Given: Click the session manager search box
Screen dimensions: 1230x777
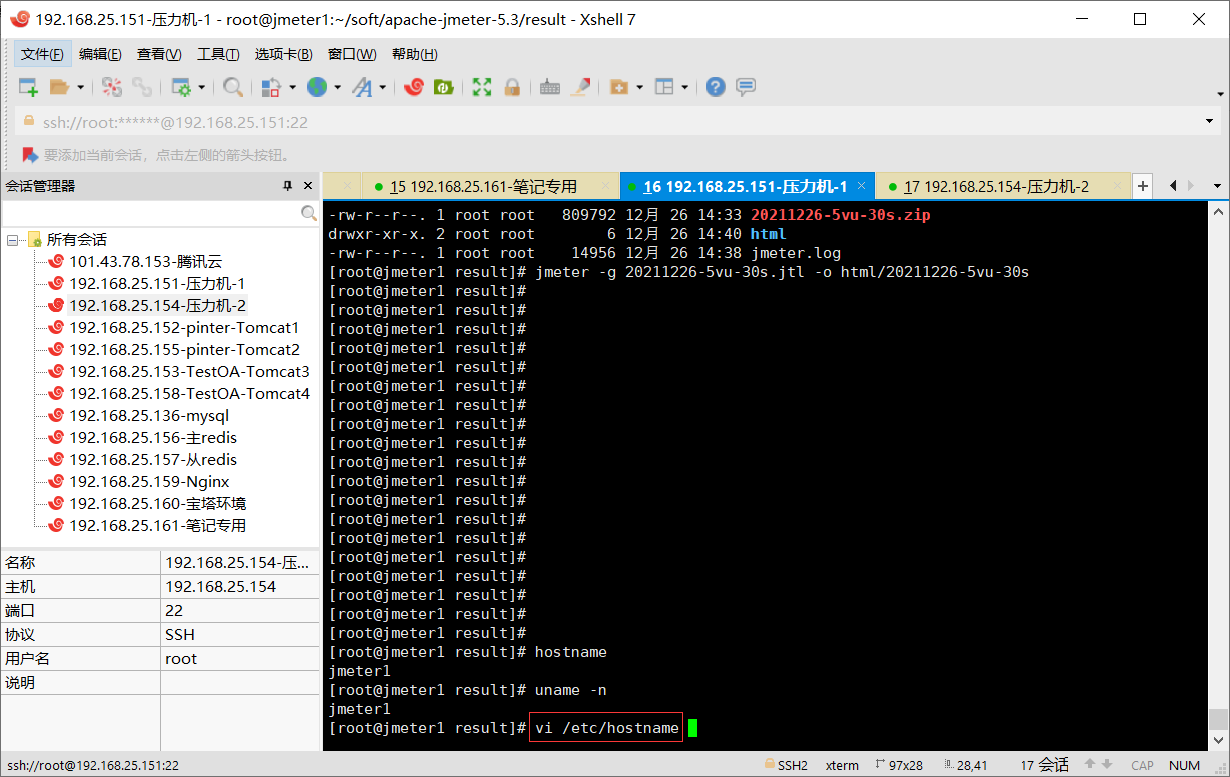Looking at the screenshot, I should click(x=151, y=213).
